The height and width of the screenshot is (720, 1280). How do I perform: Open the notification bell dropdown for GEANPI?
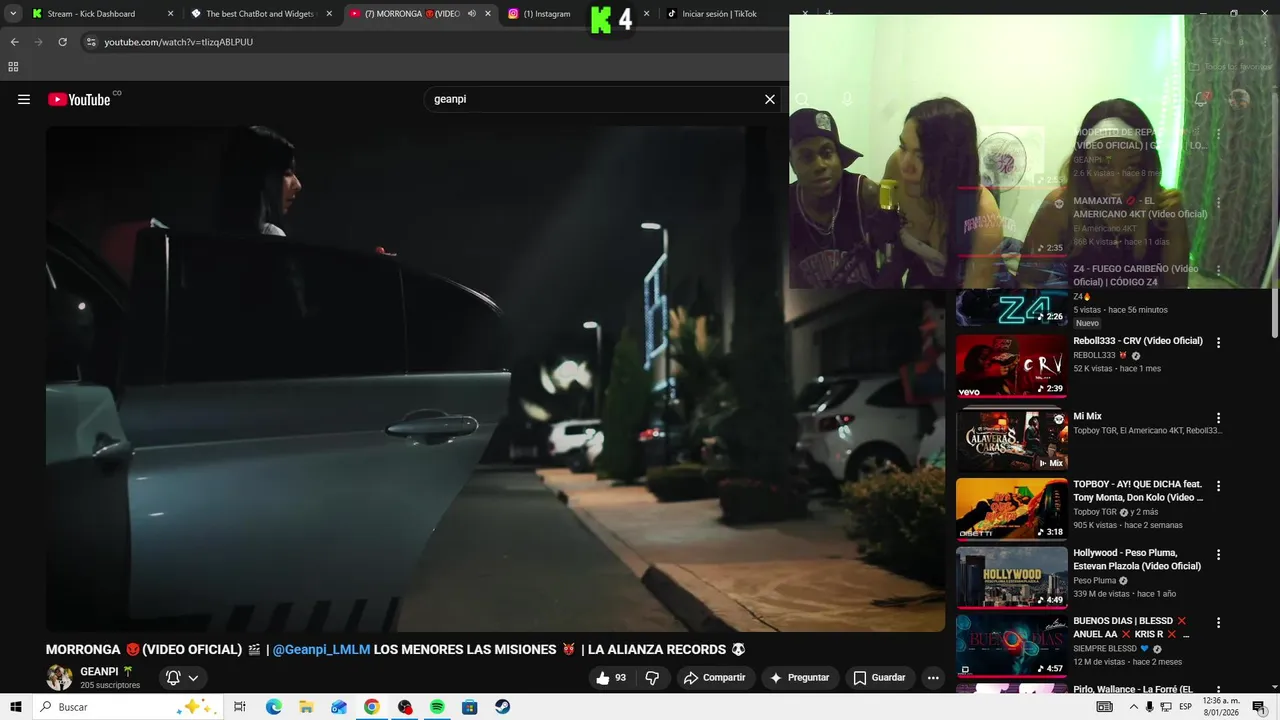point(182,677)
